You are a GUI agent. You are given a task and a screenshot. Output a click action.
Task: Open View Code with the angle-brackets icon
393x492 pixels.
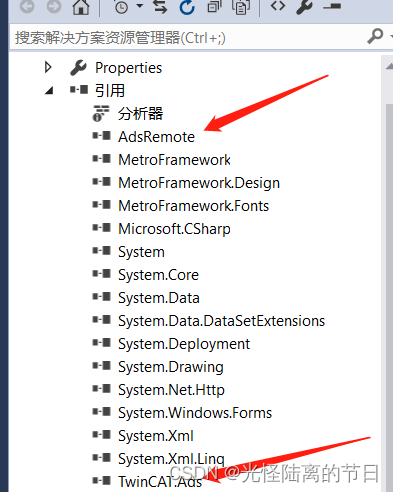click(278, 6)
